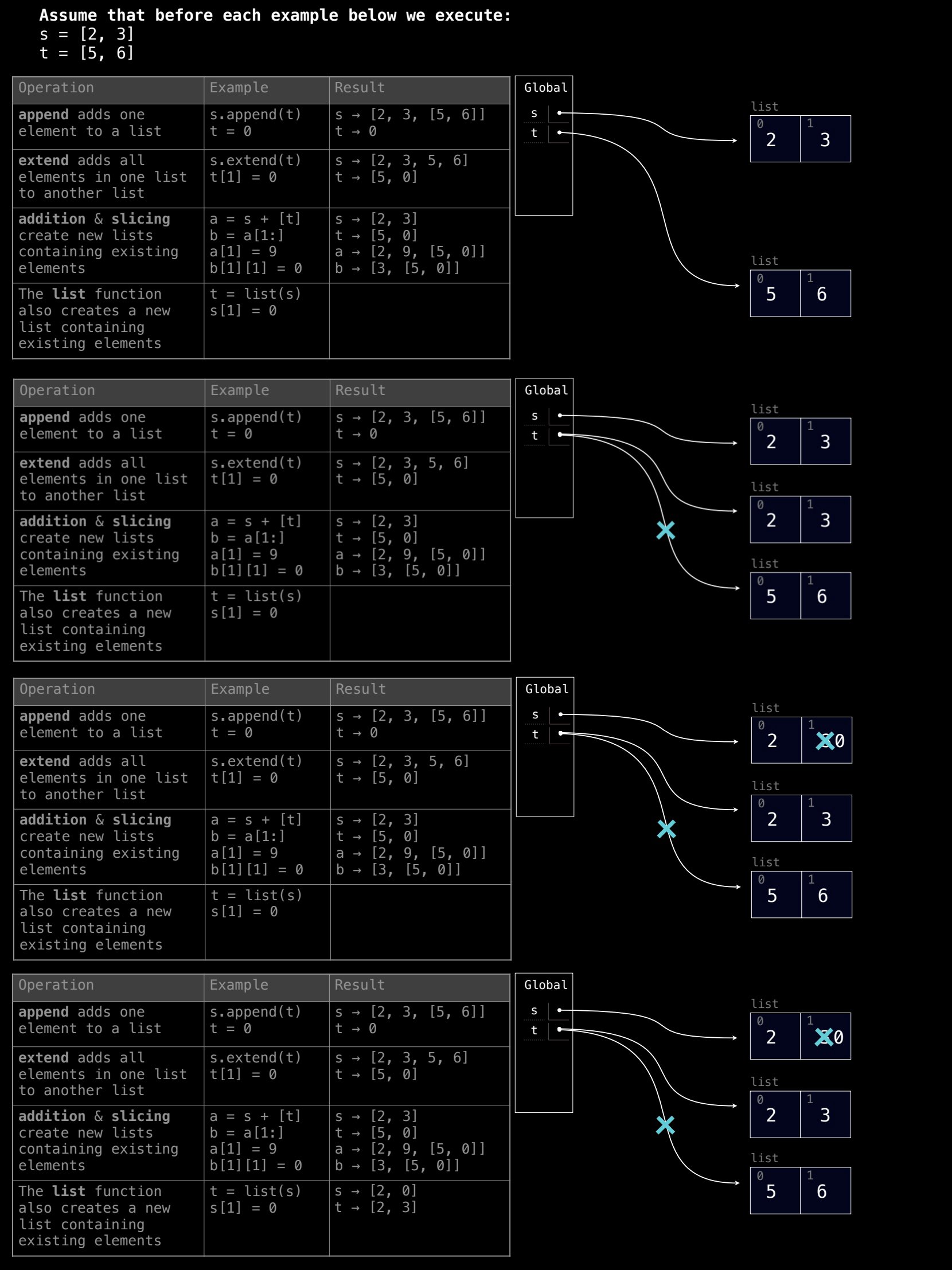Click 'Result' header of the first table

(x=360, y=88)
